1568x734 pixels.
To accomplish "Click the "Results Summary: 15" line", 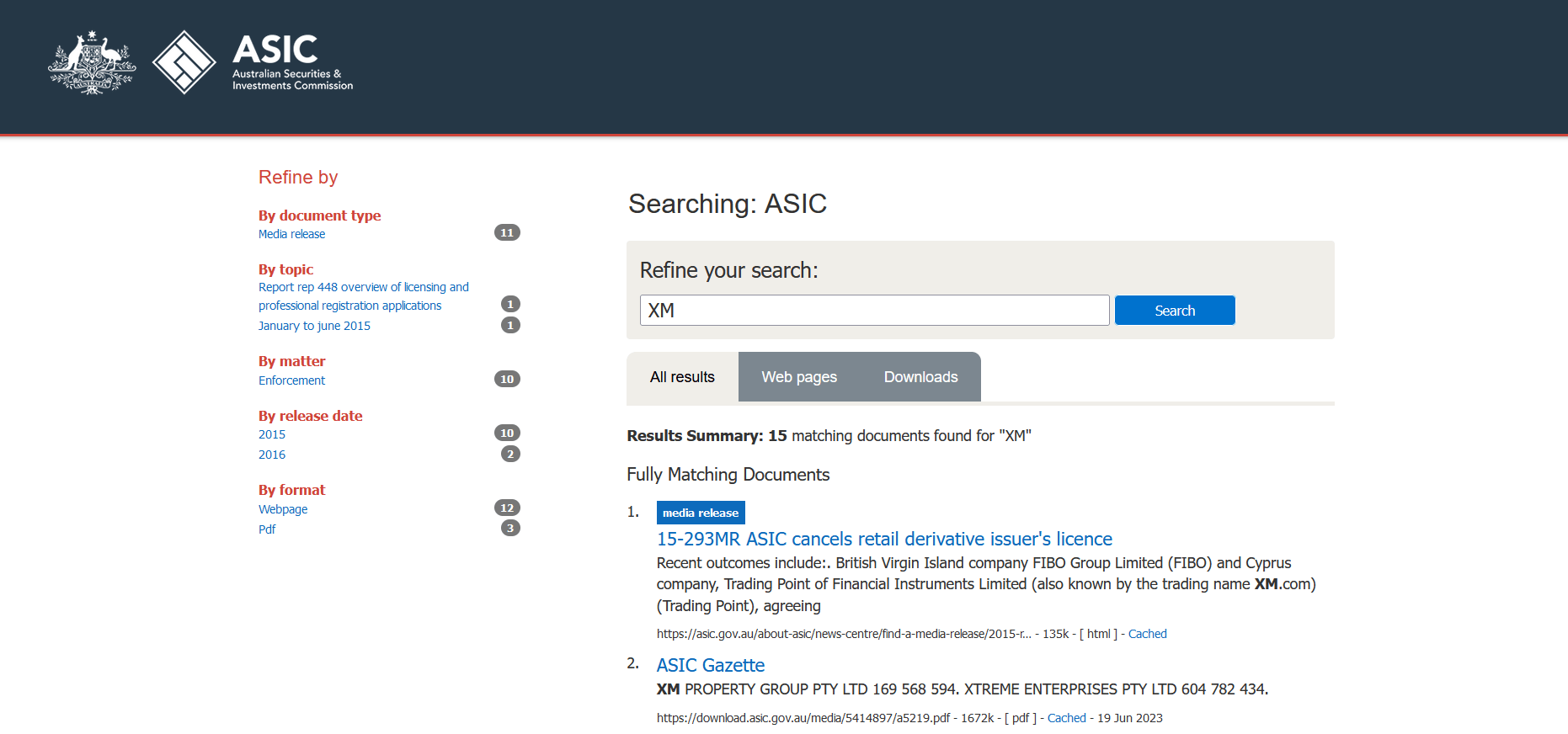I will click(829, 436).
